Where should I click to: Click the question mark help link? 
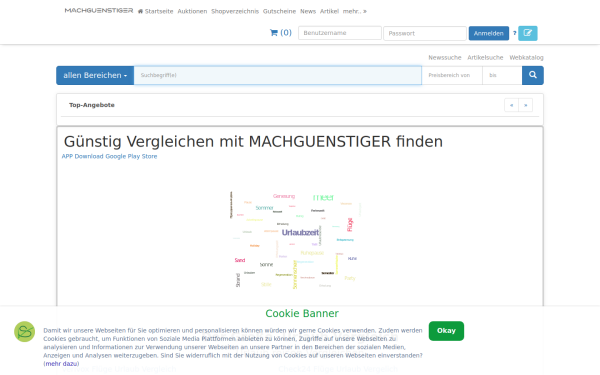[514, 33]
